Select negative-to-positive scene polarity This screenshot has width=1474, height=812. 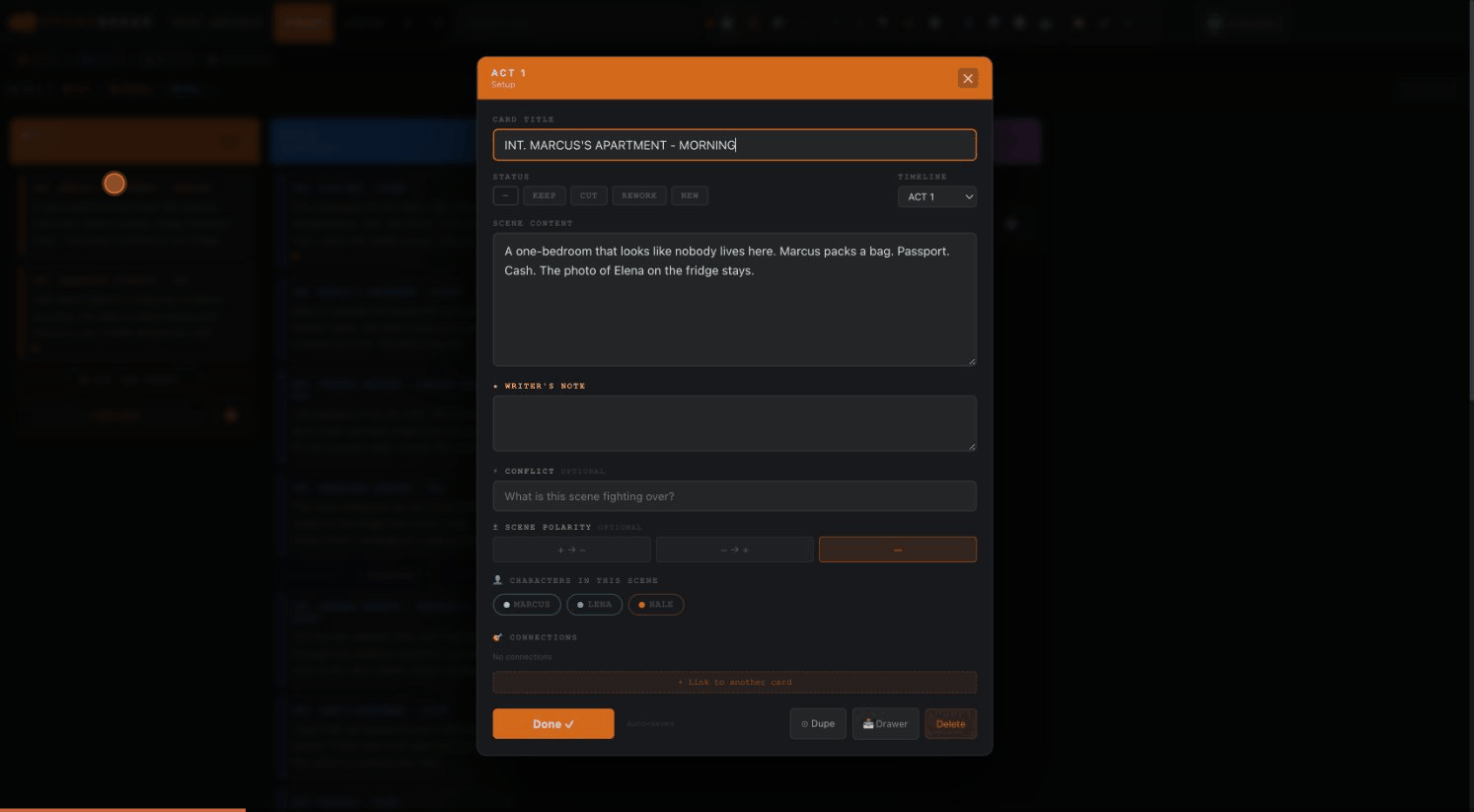[734, 550]
